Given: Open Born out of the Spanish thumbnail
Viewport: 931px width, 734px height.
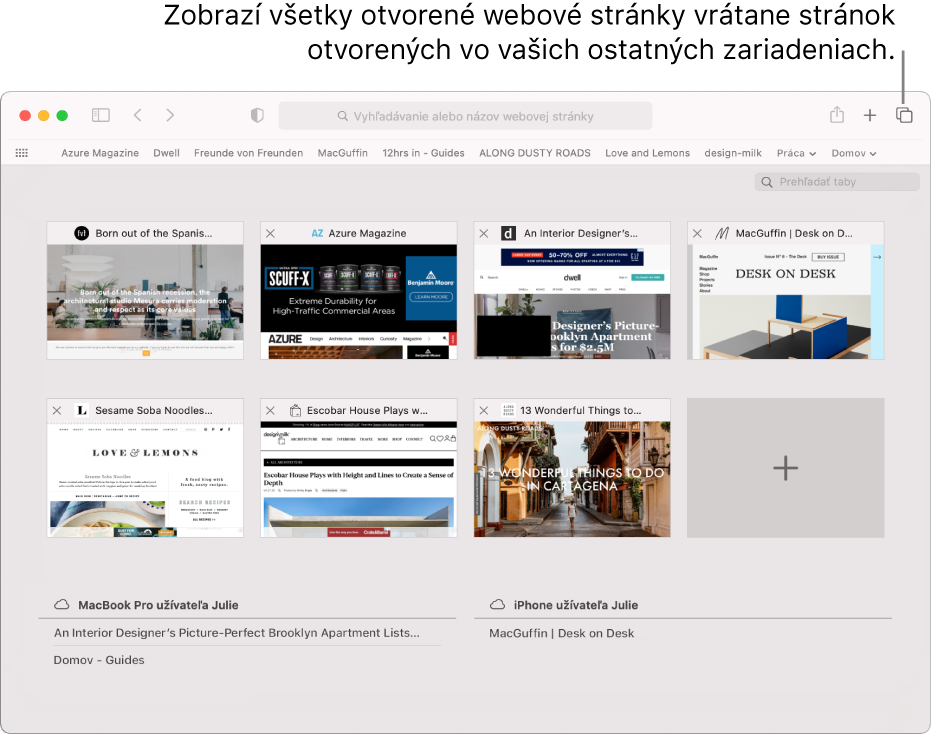Looking at the screenshot, I should click(x=145, y=302).
